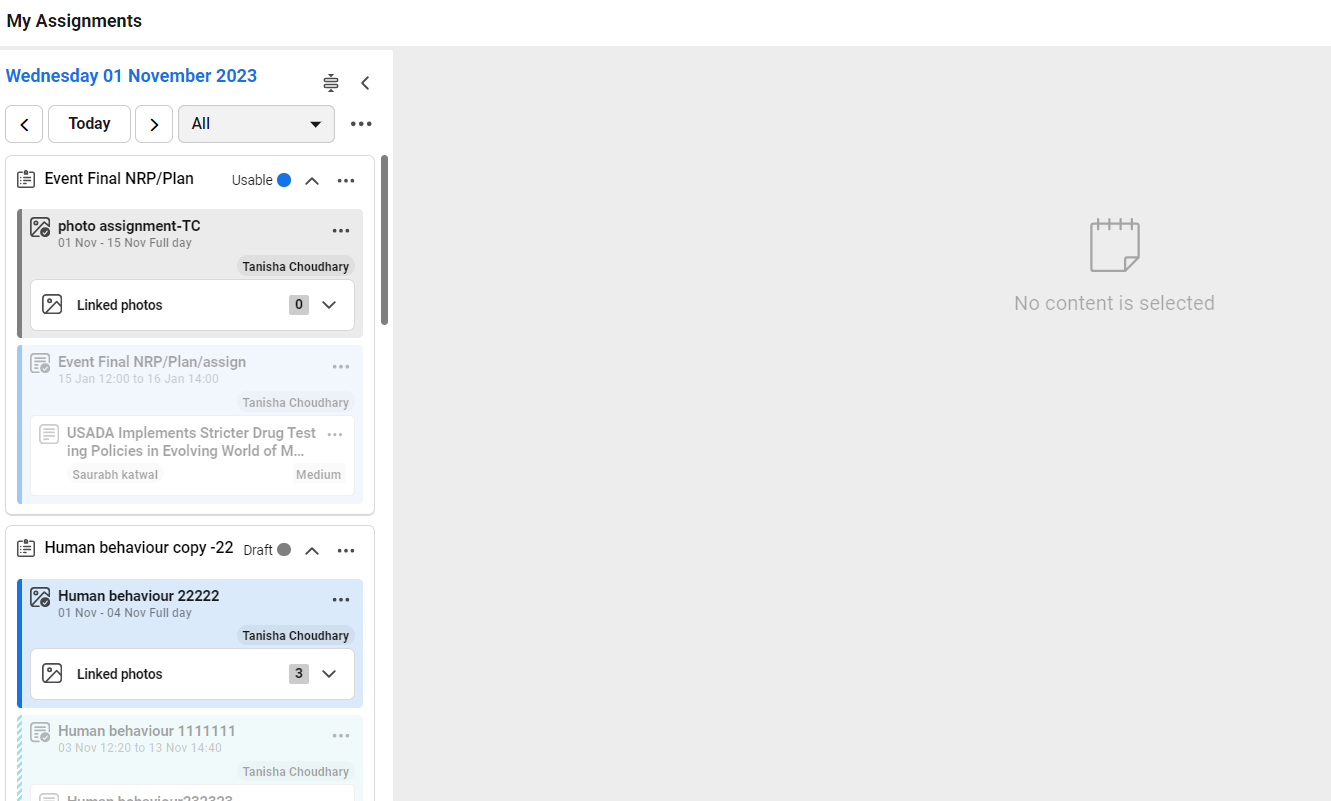The image size is (1331, 801).
Task: Select the Human behaviour 1111111 assignment title
Action: 147,731
